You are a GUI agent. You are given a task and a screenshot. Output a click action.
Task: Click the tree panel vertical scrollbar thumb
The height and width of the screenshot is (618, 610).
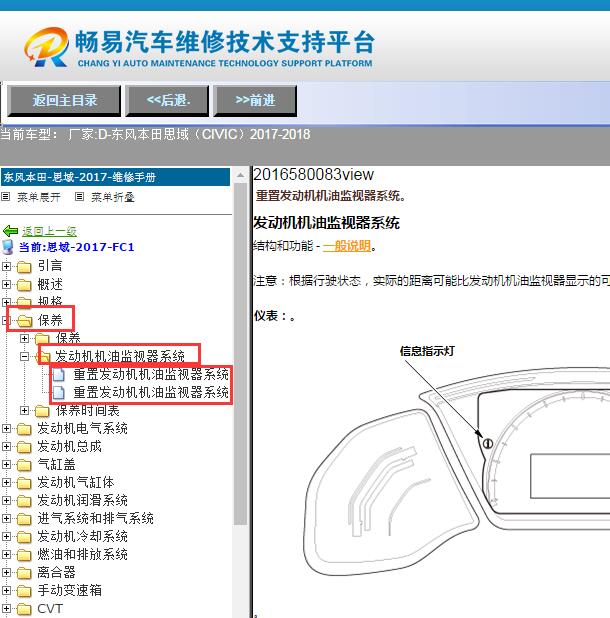[240, 354]
